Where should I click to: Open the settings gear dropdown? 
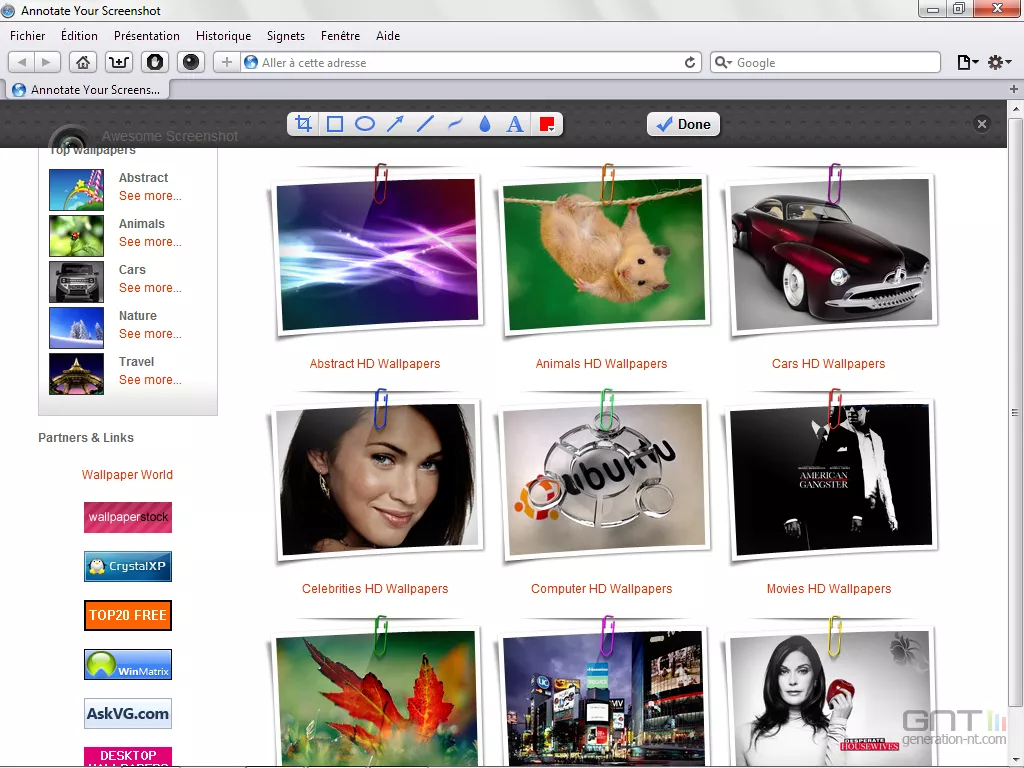click(997, 62)
